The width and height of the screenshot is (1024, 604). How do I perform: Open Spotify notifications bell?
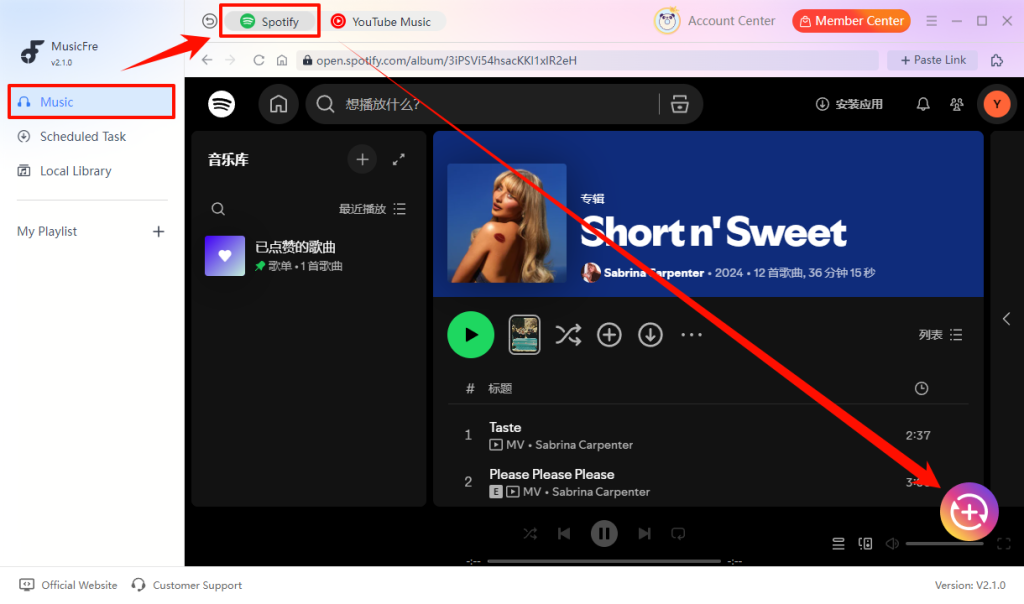pos(923,104)
